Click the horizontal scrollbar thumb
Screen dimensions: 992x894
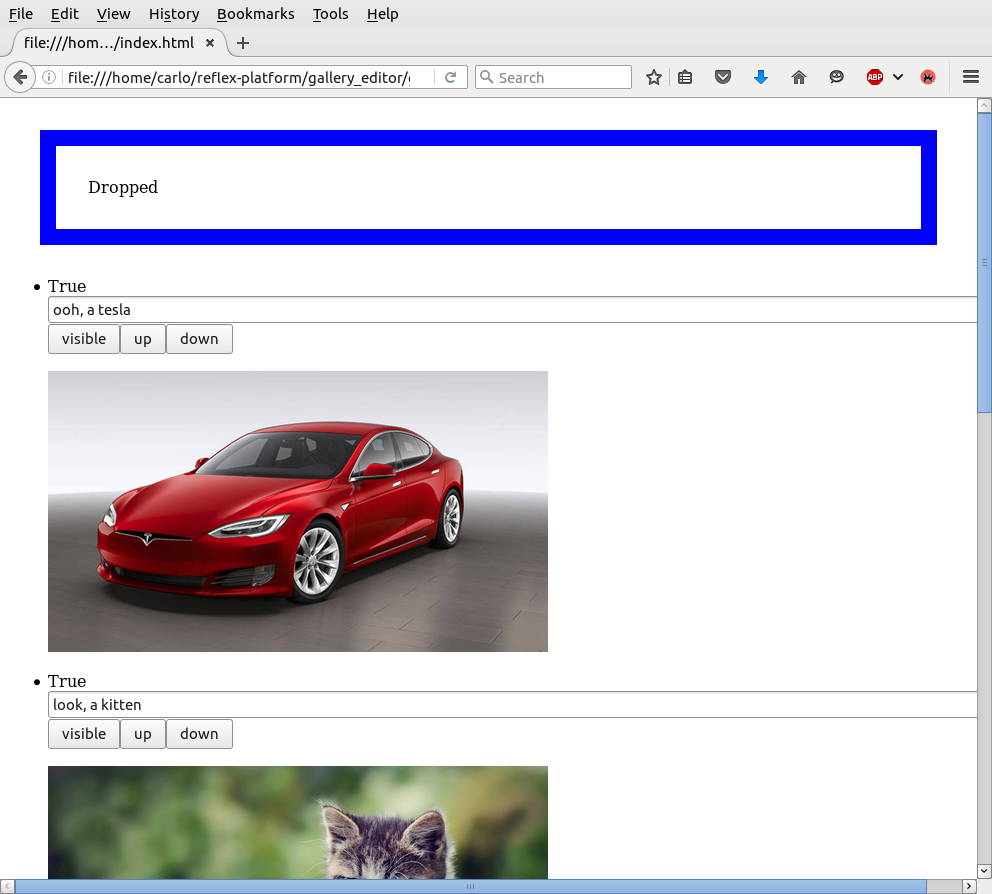click(471, 886)
